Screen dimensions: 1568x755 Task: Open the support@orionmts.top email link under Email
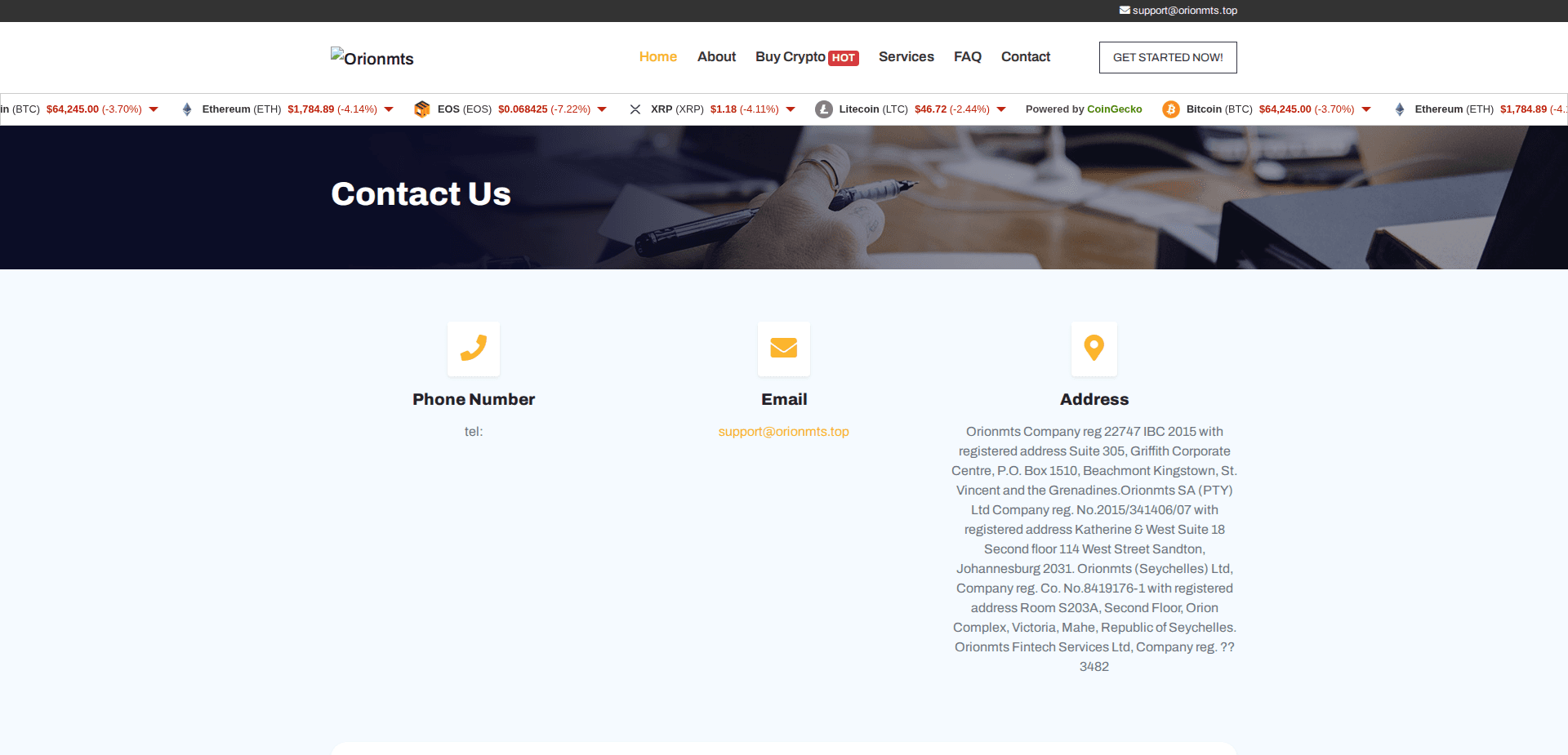click(x=784, y=432)
